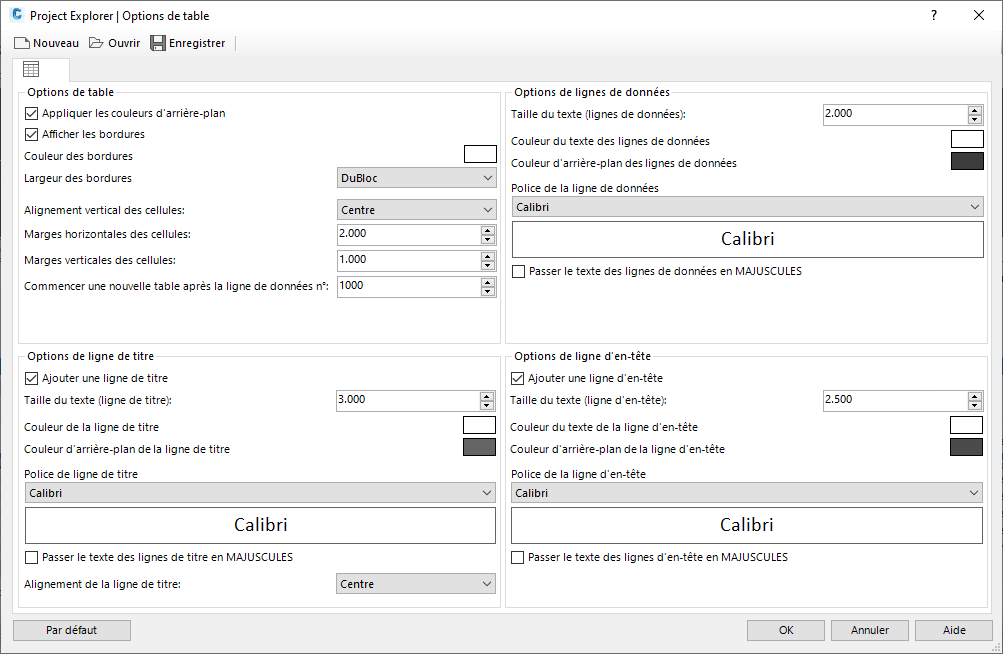Increase the 'Marges horizontales des cellules' value

tap(488, 230)
